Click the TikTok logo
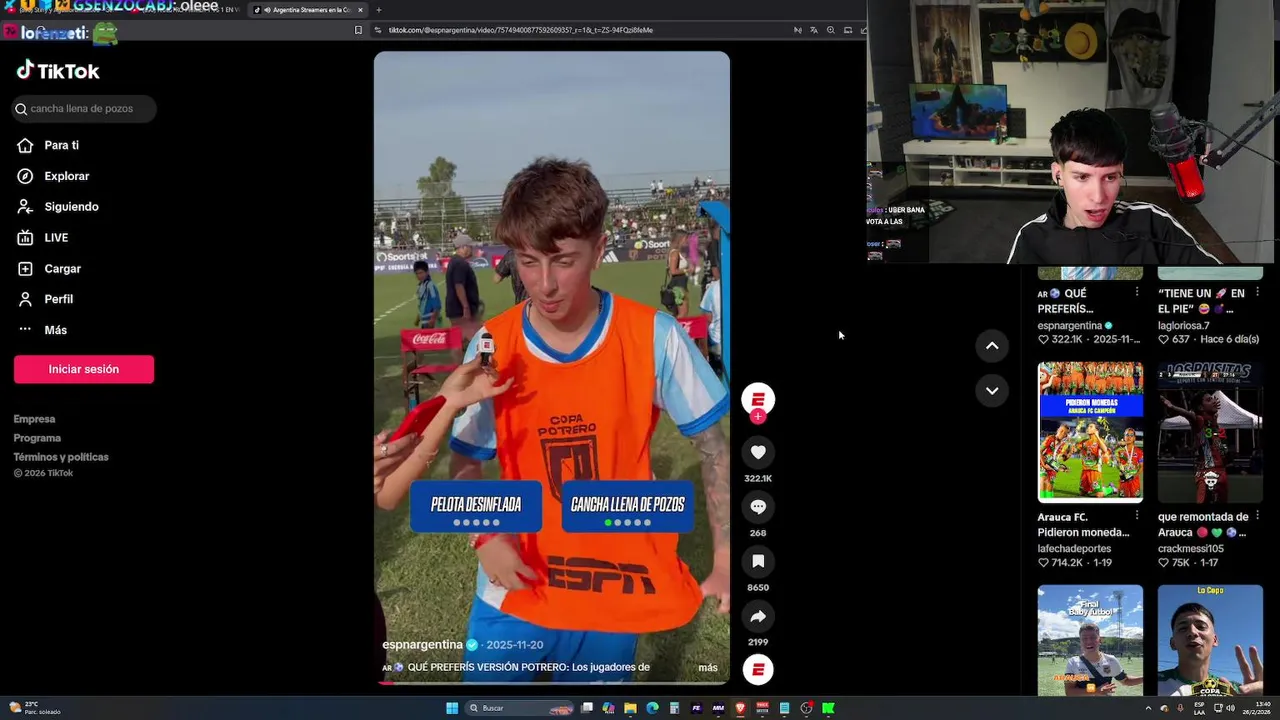 [58, 71]
